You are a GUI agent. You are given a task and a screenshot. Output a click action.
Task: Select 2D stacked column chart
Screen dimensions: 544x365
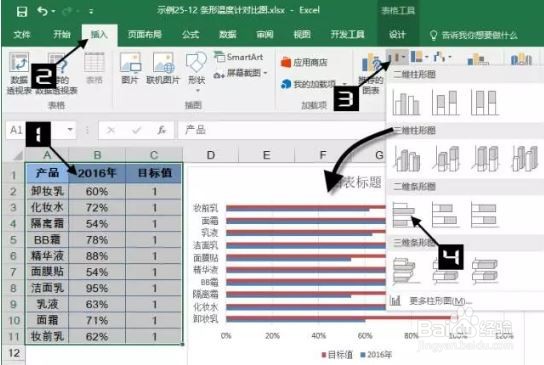(x=446, y=103)
